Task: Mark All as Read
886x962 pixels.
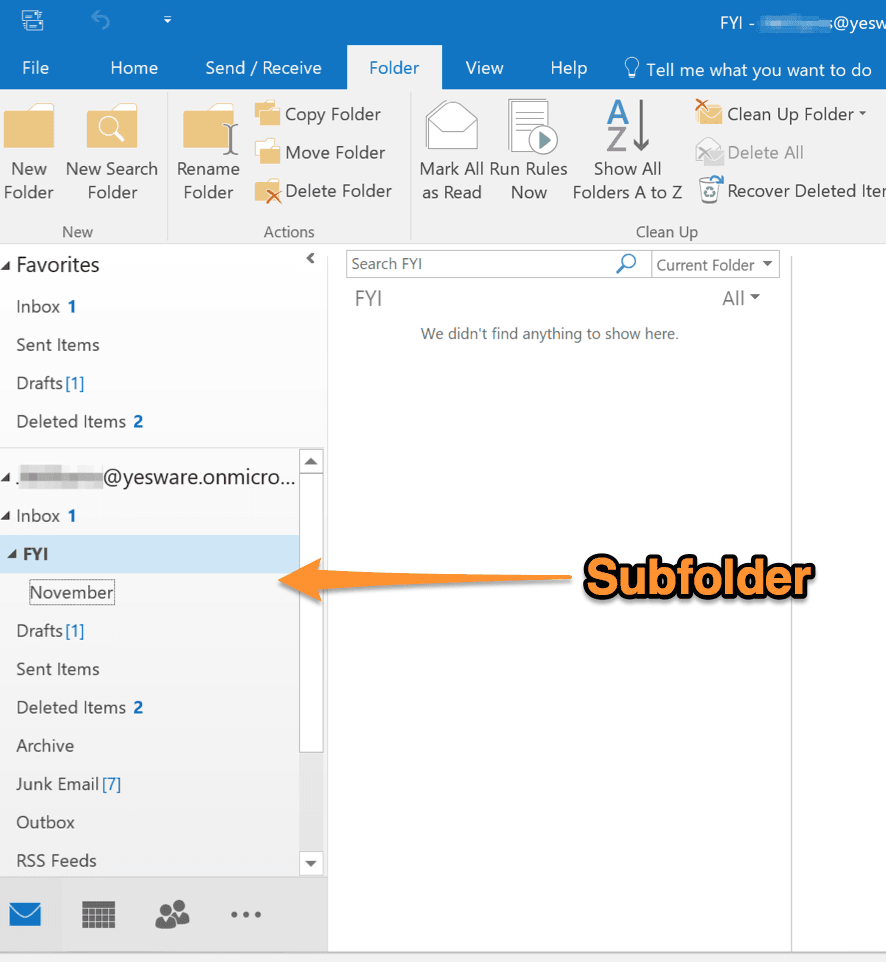Action: [451, 150]
